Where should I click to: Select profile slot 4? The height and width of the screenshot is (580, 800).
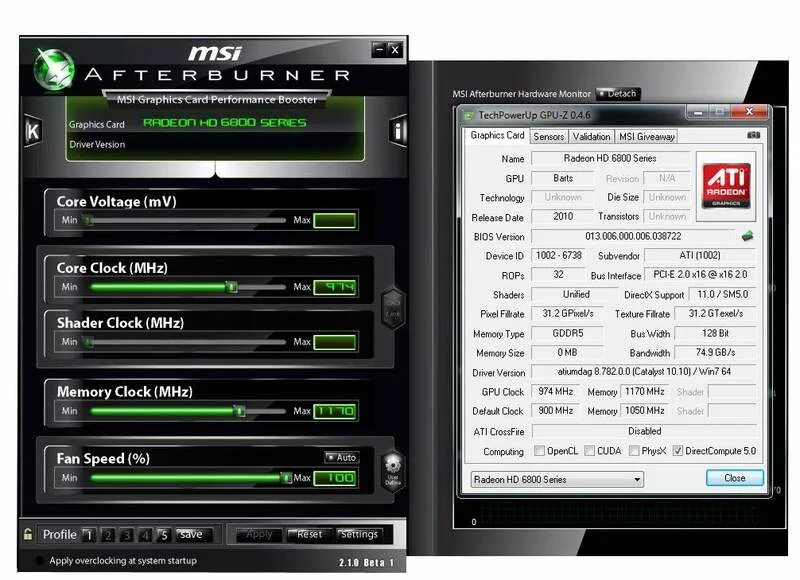[145, 535]
